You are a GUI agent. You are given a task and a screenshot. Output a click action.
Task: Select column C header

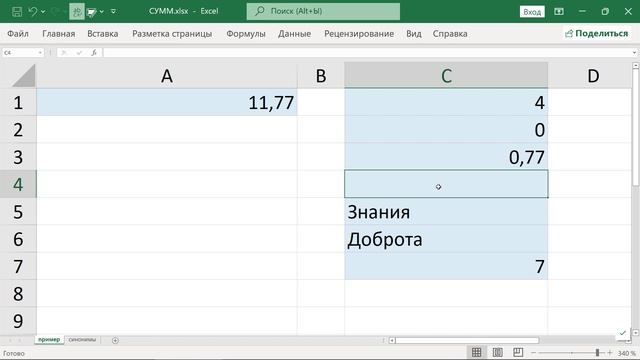(446, 76)
